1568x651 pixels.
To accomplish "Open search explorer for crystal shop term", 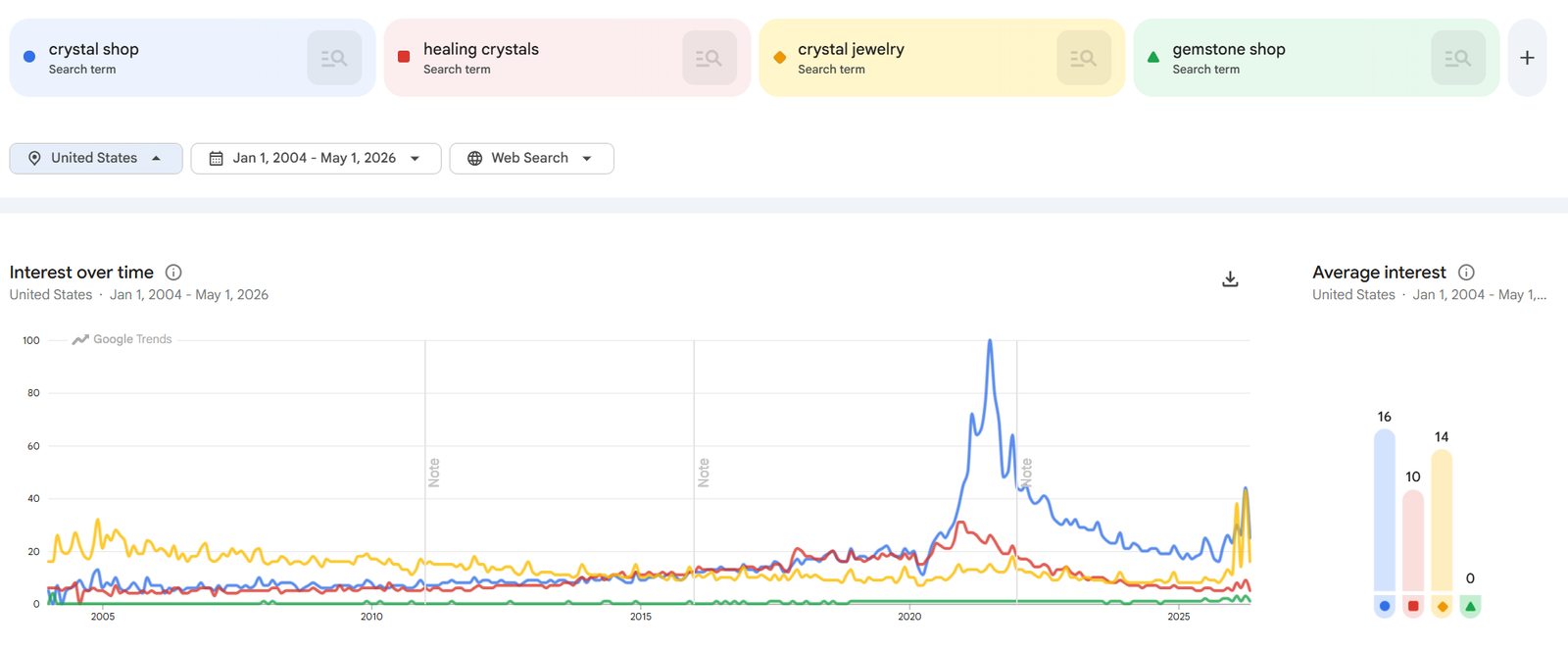I will 334,58.
